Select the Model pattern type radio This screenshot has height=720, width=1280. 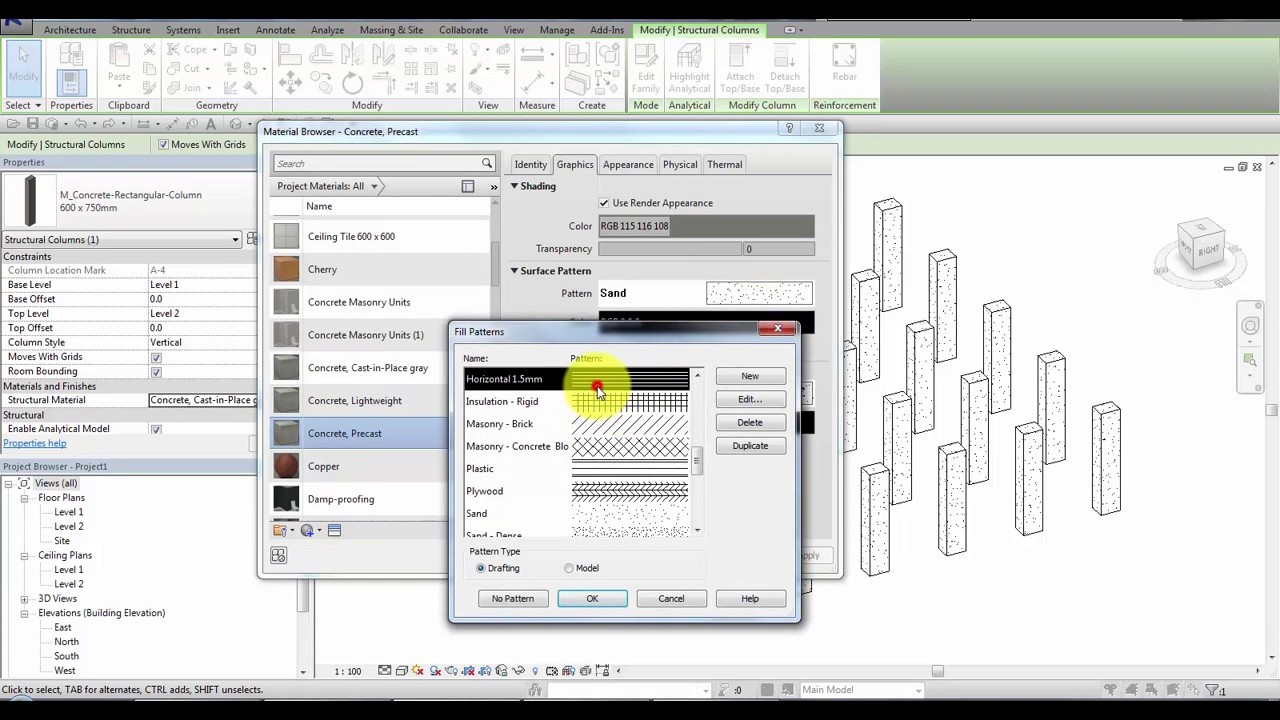(569, 568)
